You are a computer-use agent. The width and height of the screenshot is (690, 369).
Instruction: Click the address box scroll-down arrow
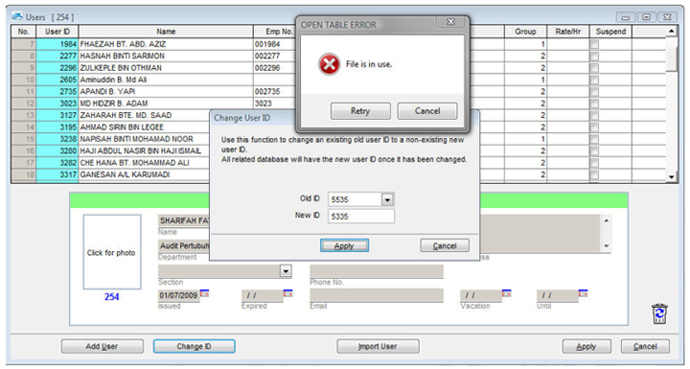(x=606, y=246)
